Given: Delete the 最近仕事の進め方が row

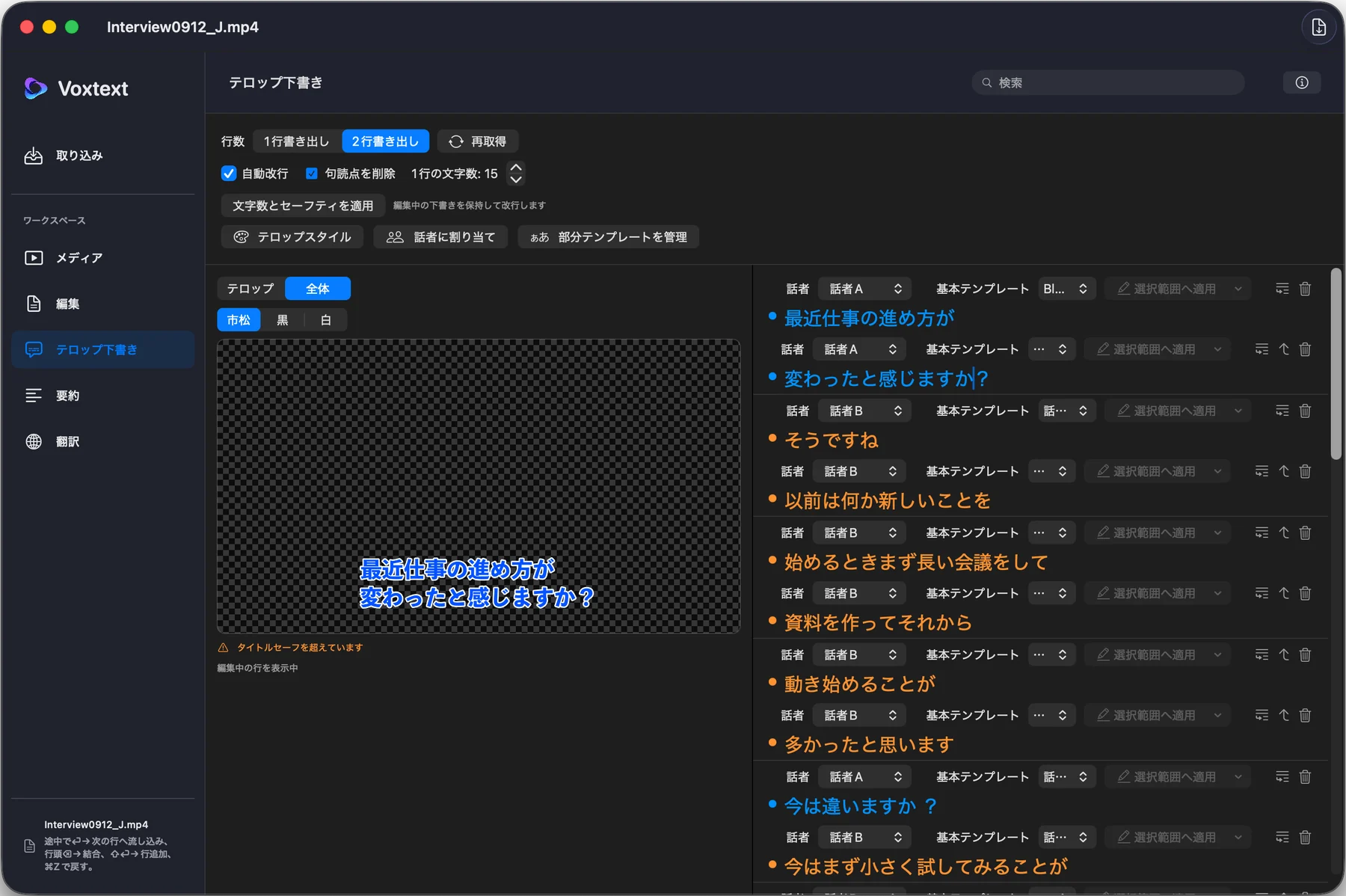Looking at the screenshot, I should pos(1305,289).
